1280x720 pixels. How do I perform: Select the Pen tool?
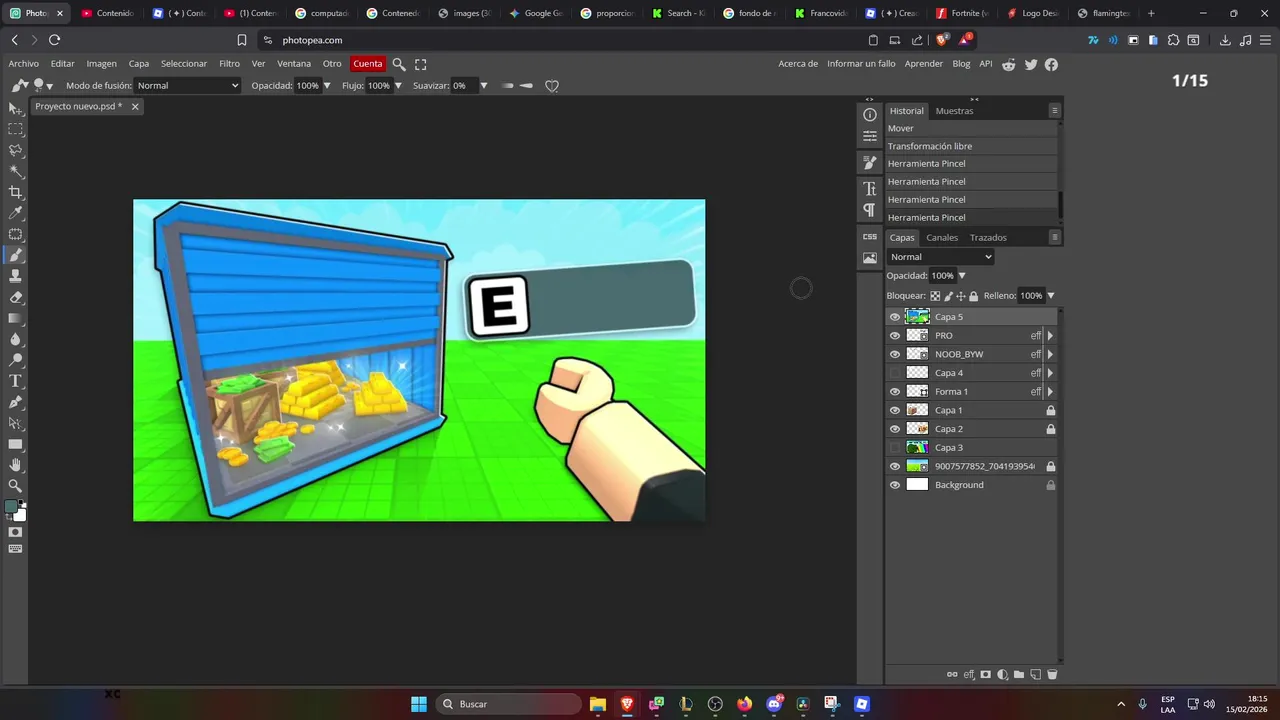tap(15, 402)
